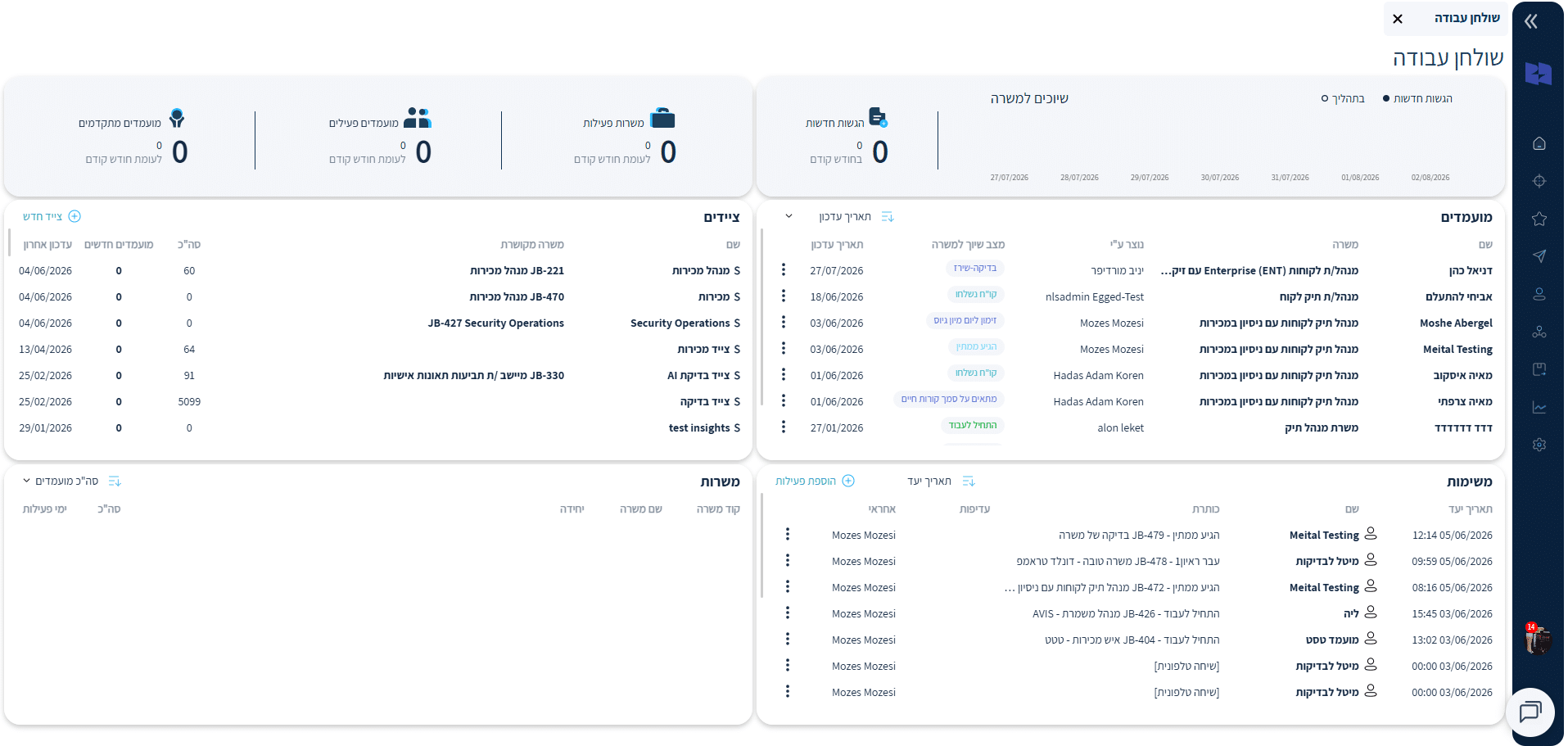
Task: Select the paper plane send icon
Action: (x=1539, y=256)
